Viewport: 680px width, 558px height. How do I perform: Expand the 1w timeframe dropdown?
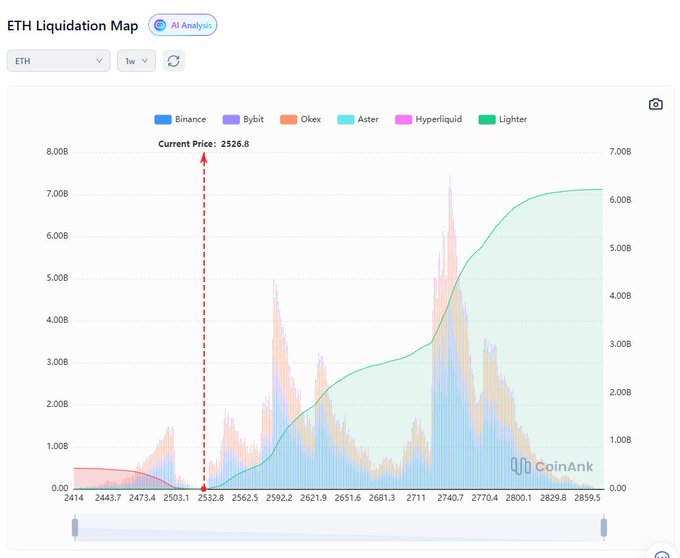136,61
